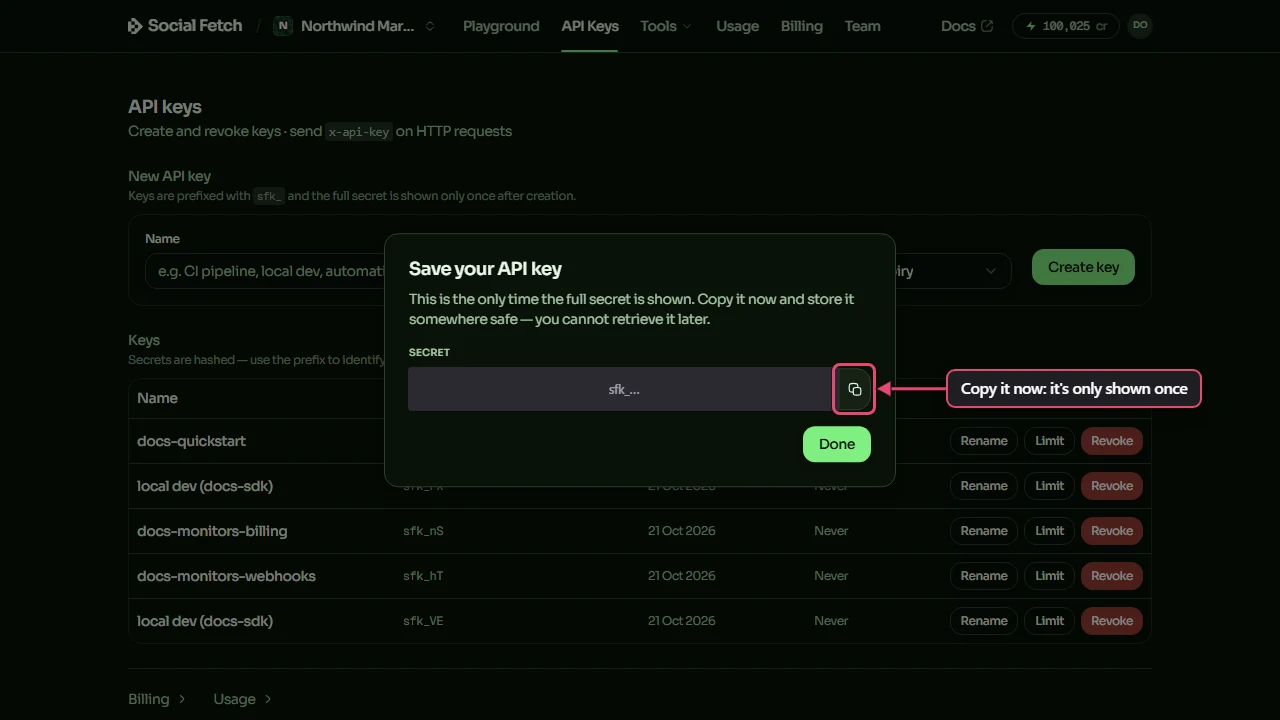Switch to the Team tab
Image resolution: width=1280 pixels, height=720 pixels.
click(862, 26)
